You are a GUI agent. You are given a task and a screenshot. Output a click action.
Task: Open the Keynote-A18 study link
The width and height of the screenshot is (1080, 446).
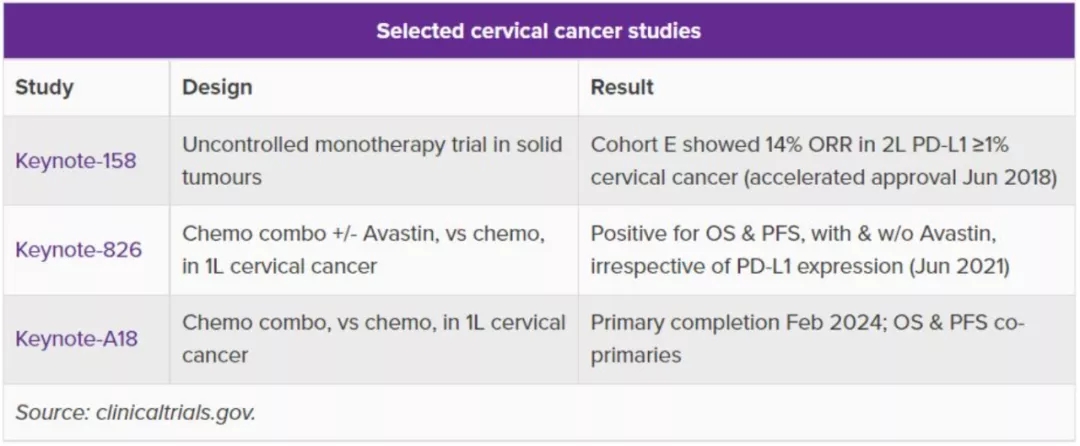point(76,338)
